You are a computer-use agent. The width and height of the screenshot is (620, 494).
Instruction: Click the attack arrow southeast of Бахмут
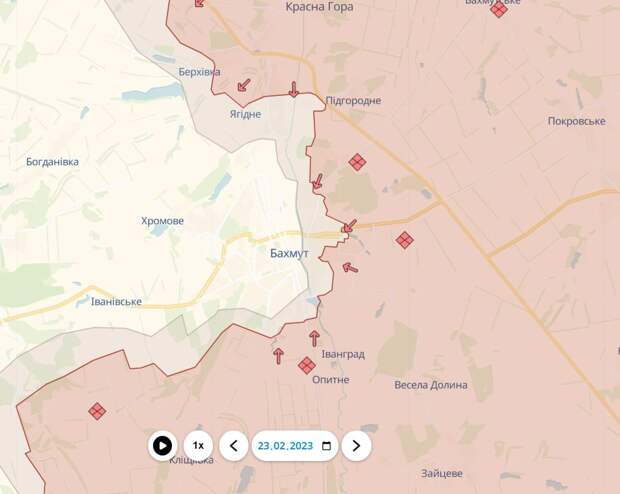click(350, 268)
